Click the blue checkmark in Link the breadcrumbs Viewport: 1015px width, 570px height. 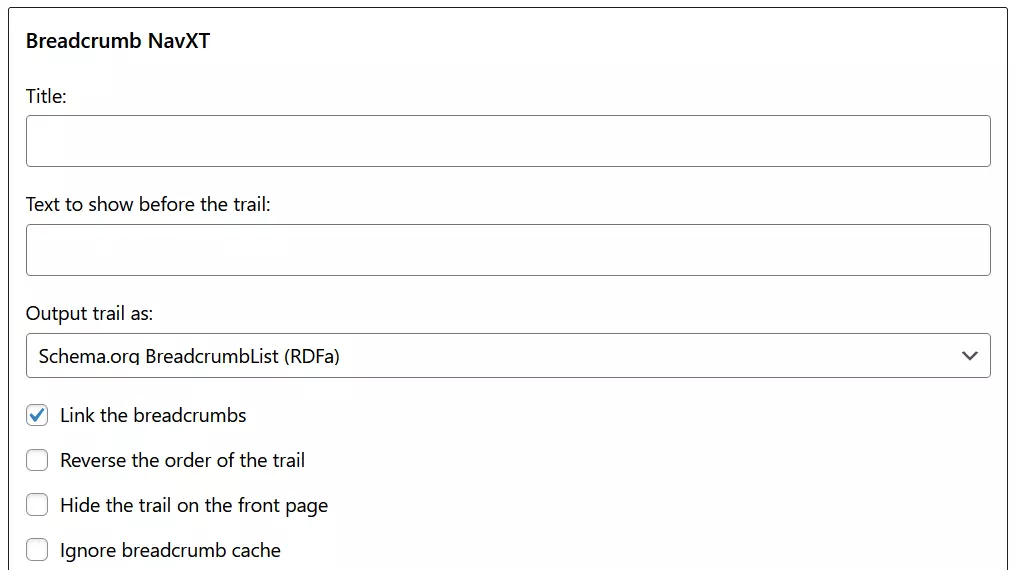(37, 415)
